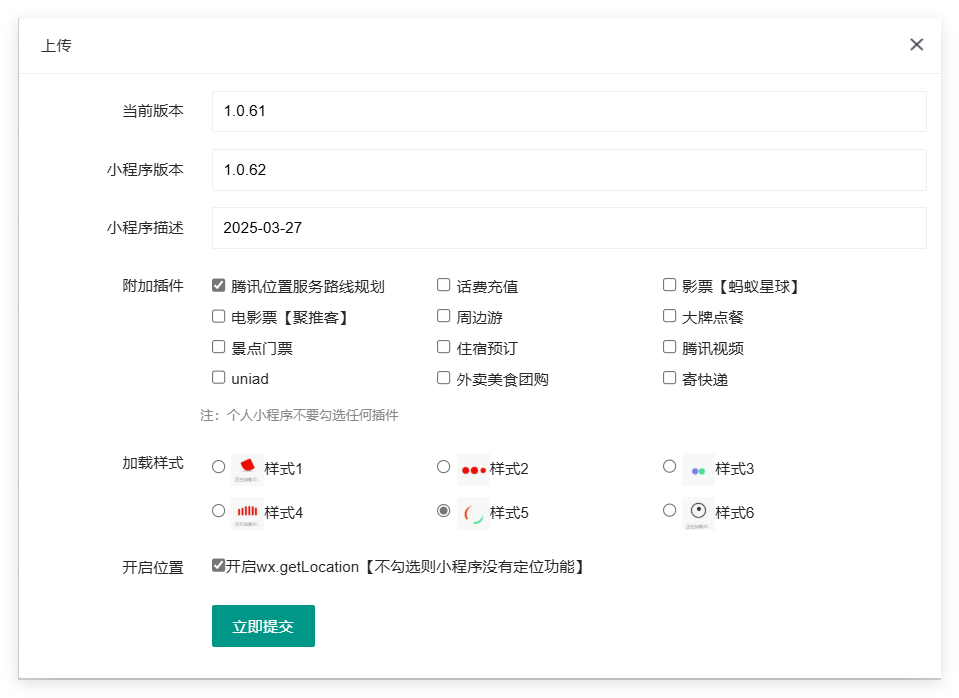
Task: Click the 附加插件 label
Action: click(x=153, y=286)
